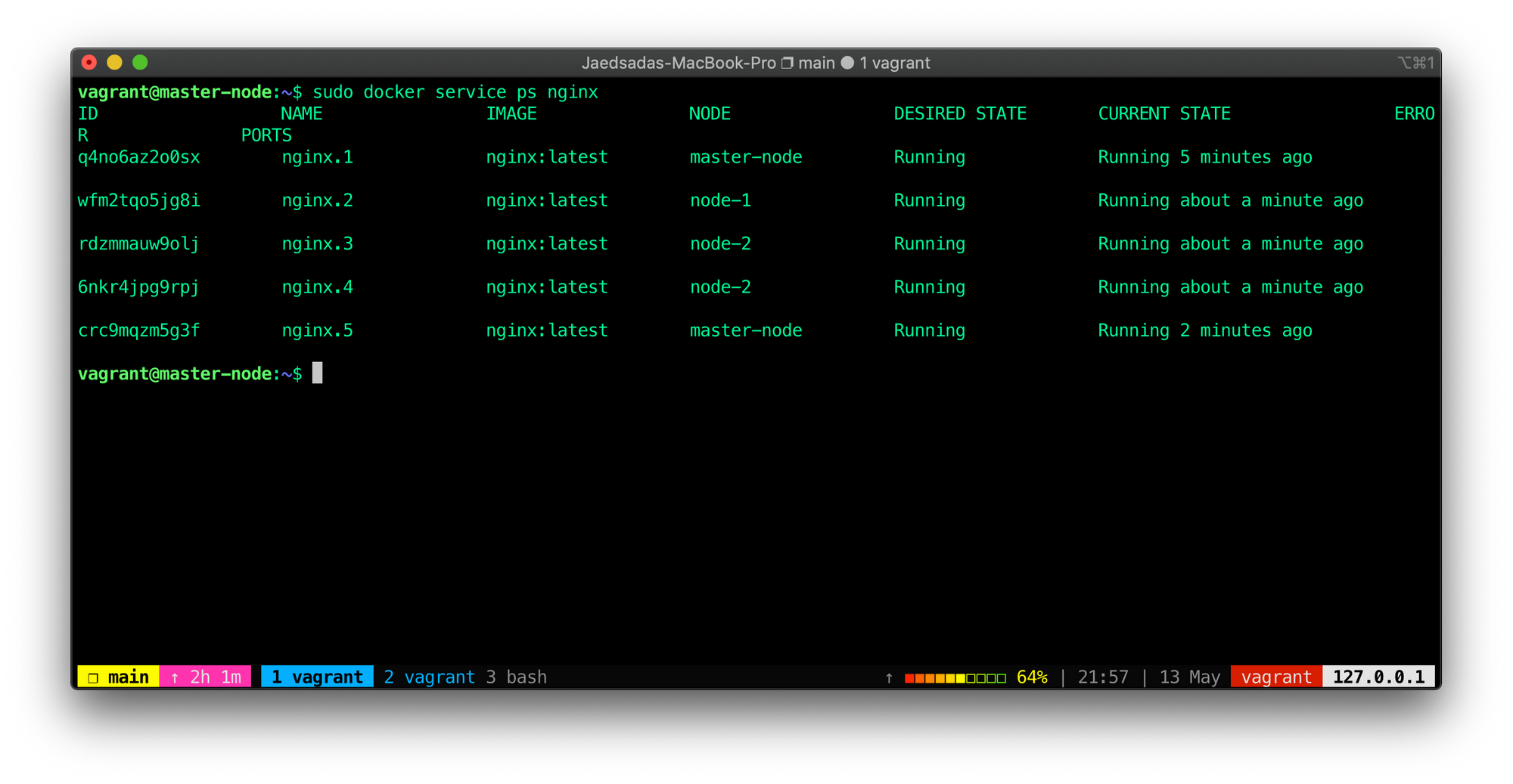
Task: Click 'Running 5 minutes ago' status
Action: pyautogui.click(x=1205, y=156)
